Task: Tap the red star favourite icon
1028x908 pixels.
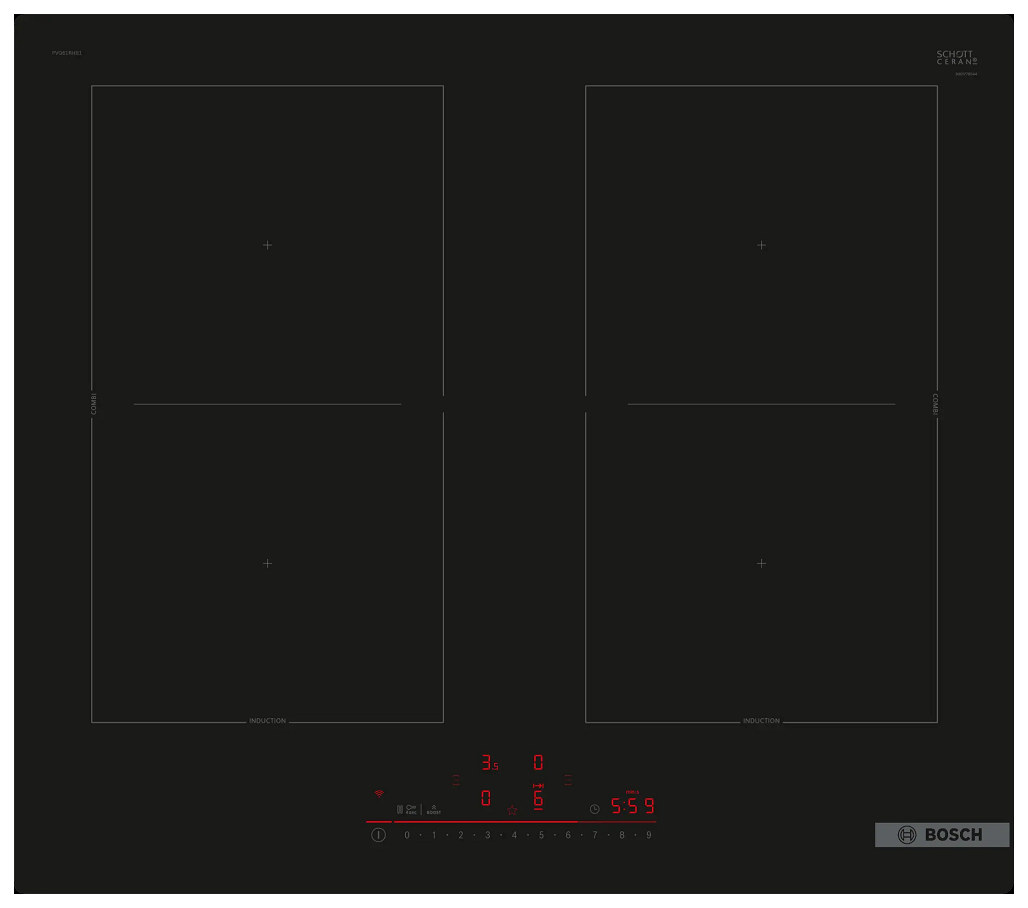Action: pos(512,810)
